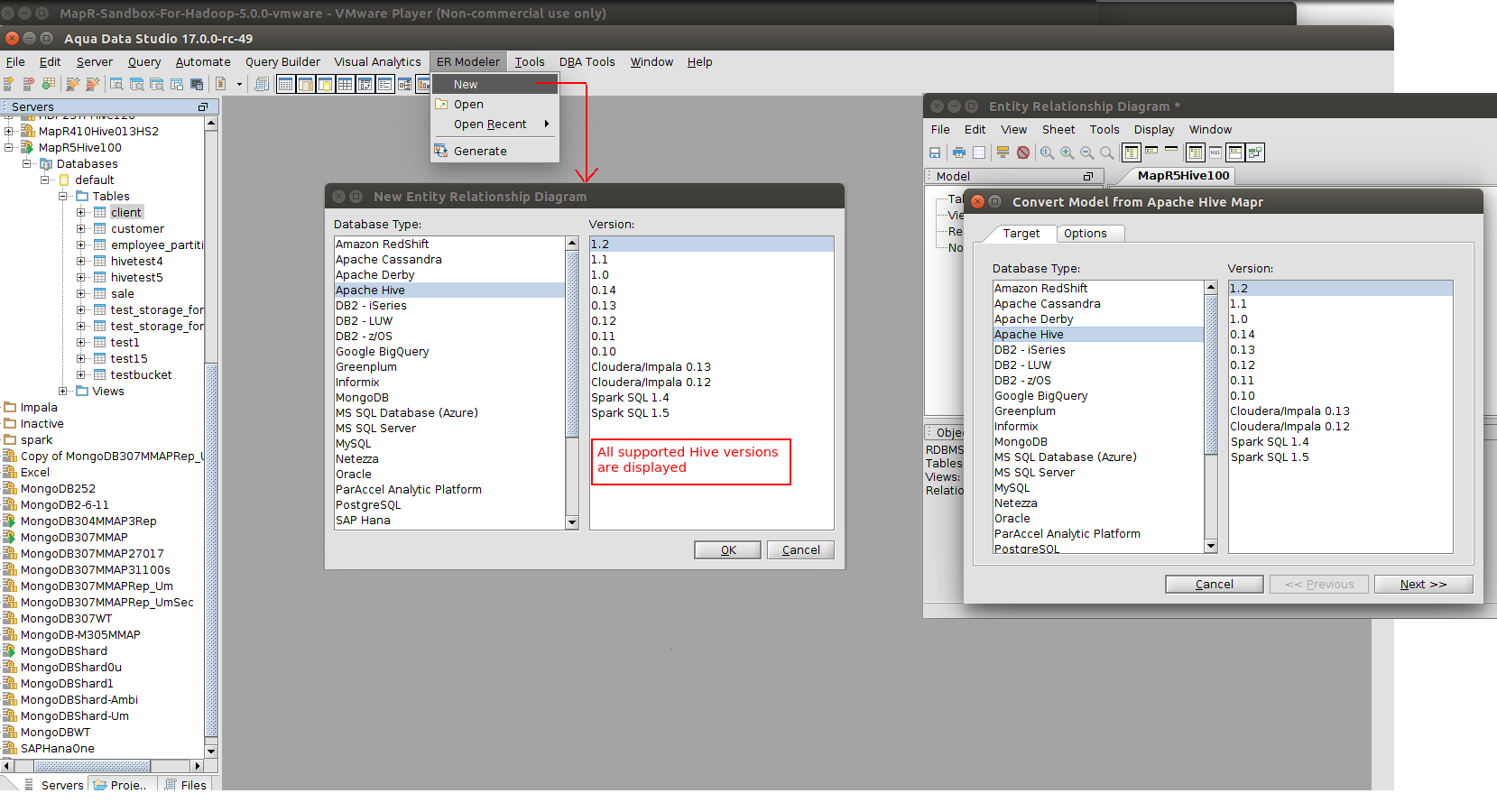1497x812 pixels.
Task: Click the print icon in ER Diagram toolbar
Action: (958, 152)
